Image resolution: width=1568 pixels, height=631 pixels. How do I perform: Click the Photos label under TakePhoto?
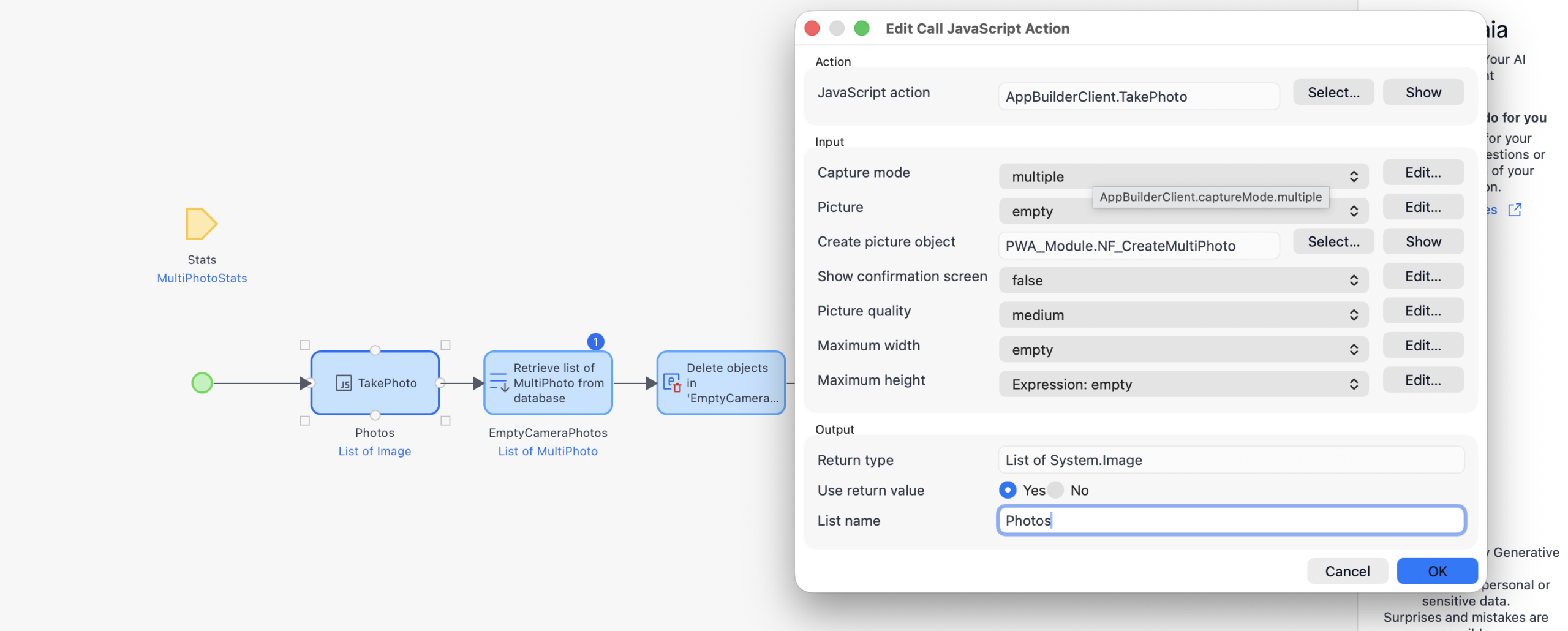[x=375, y=433]
